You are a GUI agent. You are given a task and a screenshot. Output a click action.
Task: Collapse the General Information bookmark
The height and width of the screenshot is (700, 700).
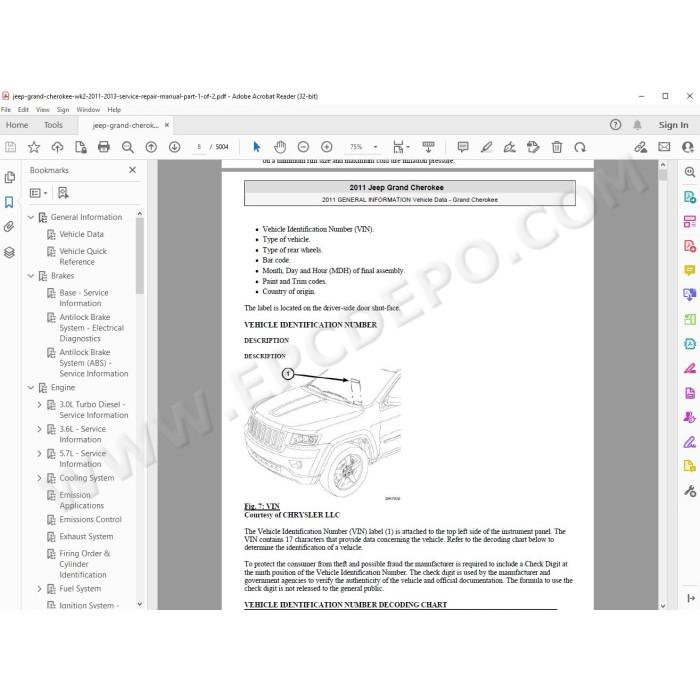pos(31,217)
